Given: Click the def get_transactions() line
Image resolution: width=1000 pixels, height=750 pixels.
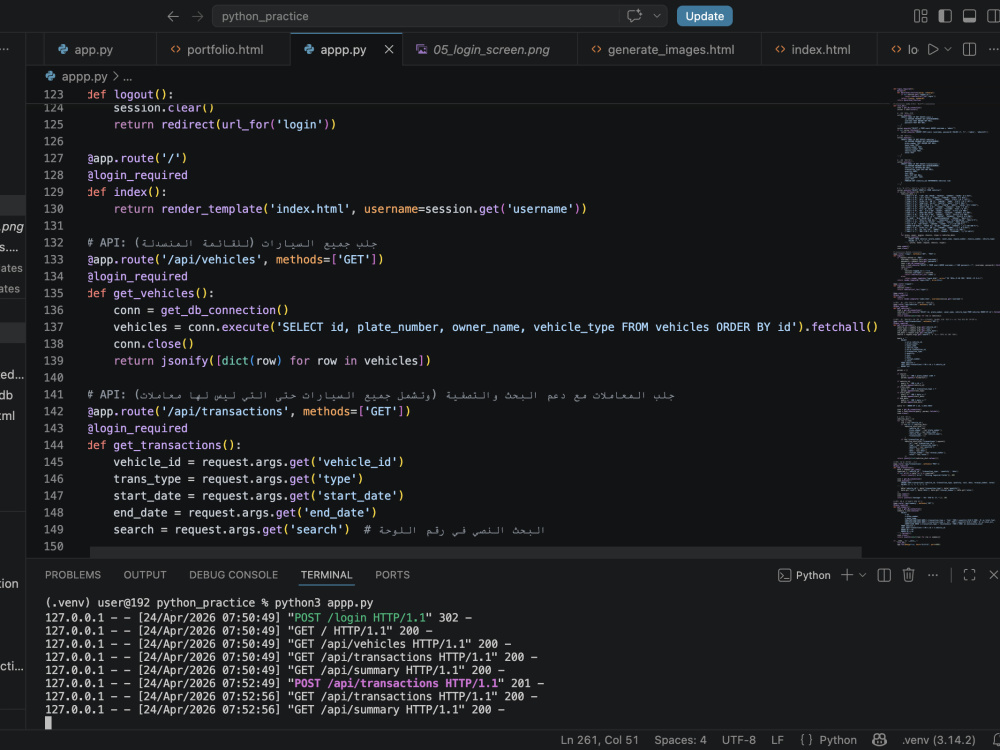Looking at the screenshot, I should click(164, 445).
